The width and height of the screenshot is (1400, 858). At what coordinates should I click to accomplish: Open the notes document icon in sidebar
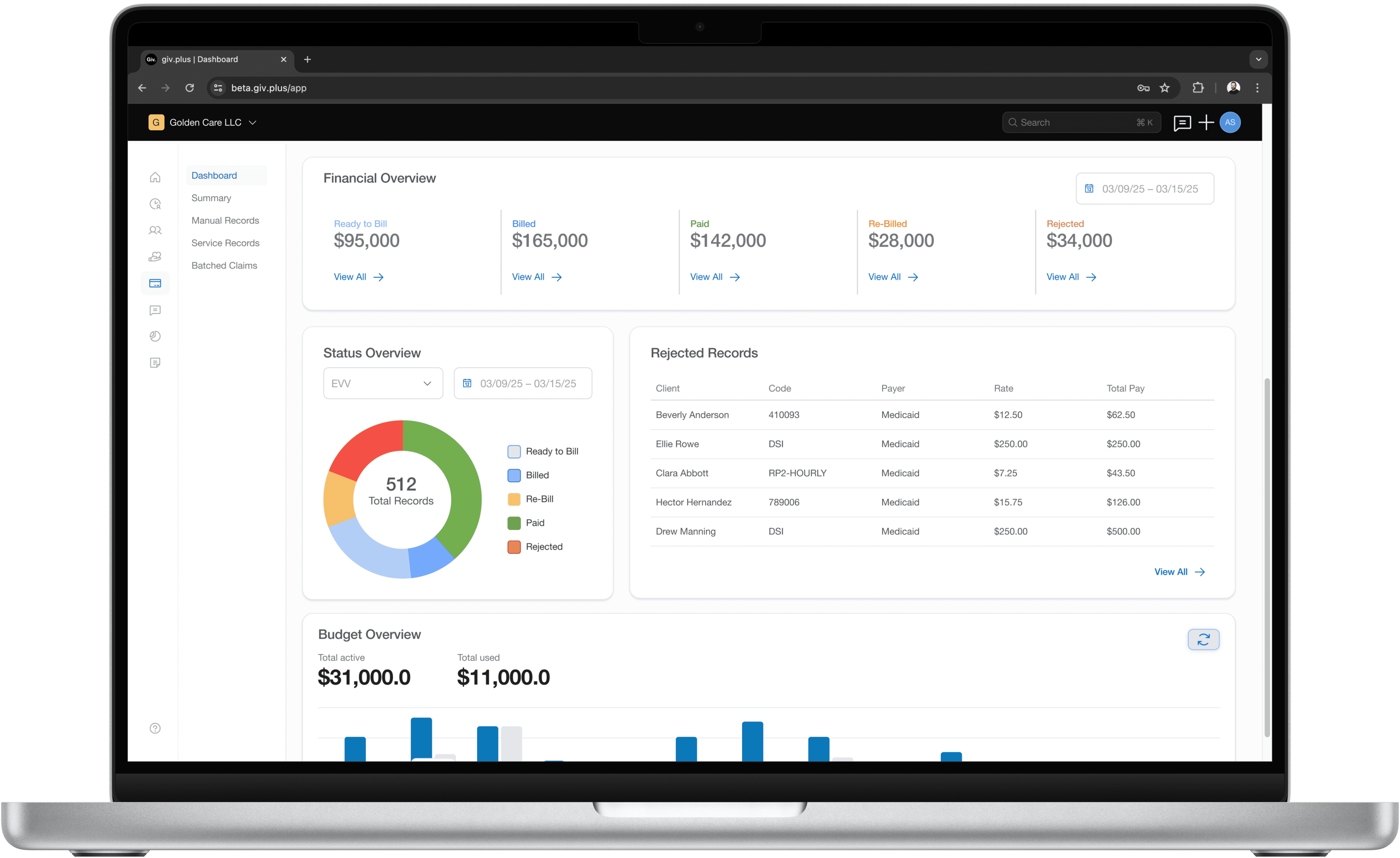(155, 362)
